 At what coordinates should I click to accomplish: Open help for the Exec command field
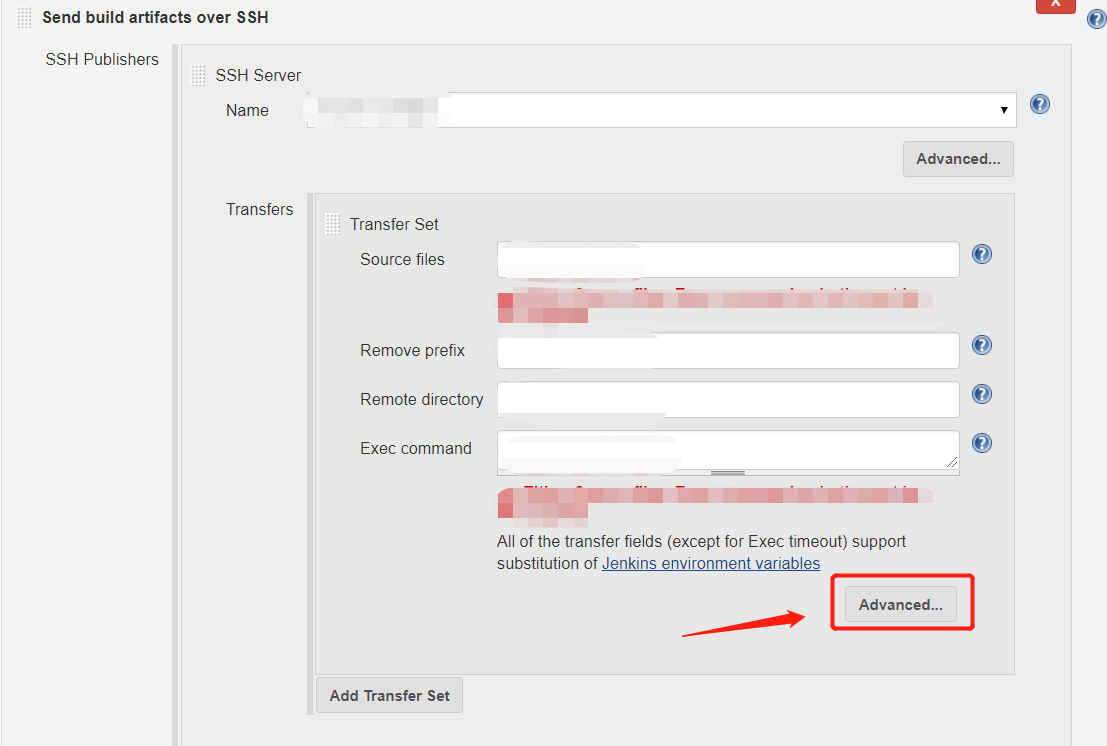pos(981,443)
